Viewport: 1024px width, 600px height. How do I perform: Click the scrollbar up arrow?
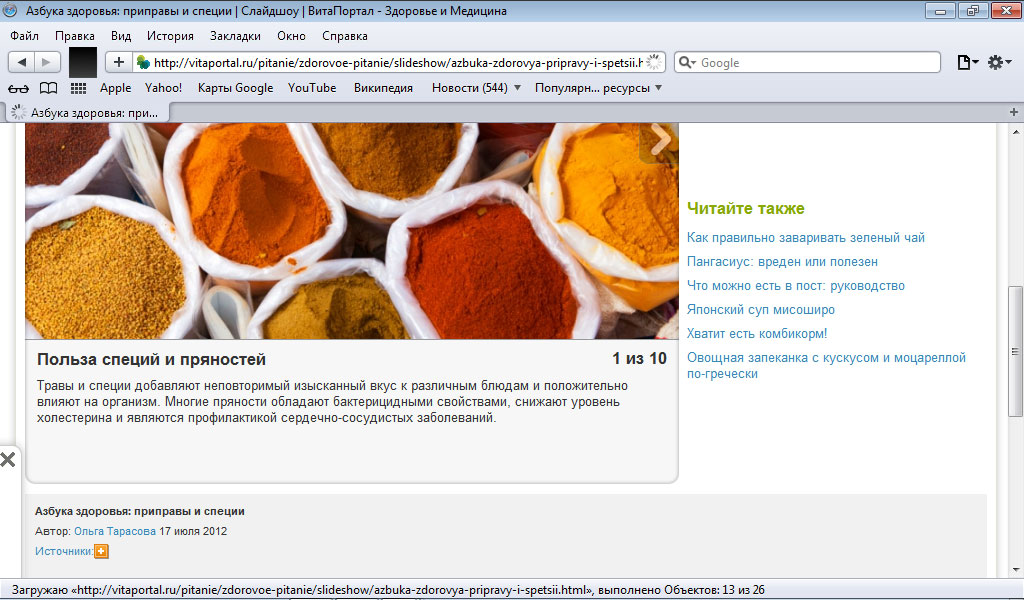(x=1016, y=132)
